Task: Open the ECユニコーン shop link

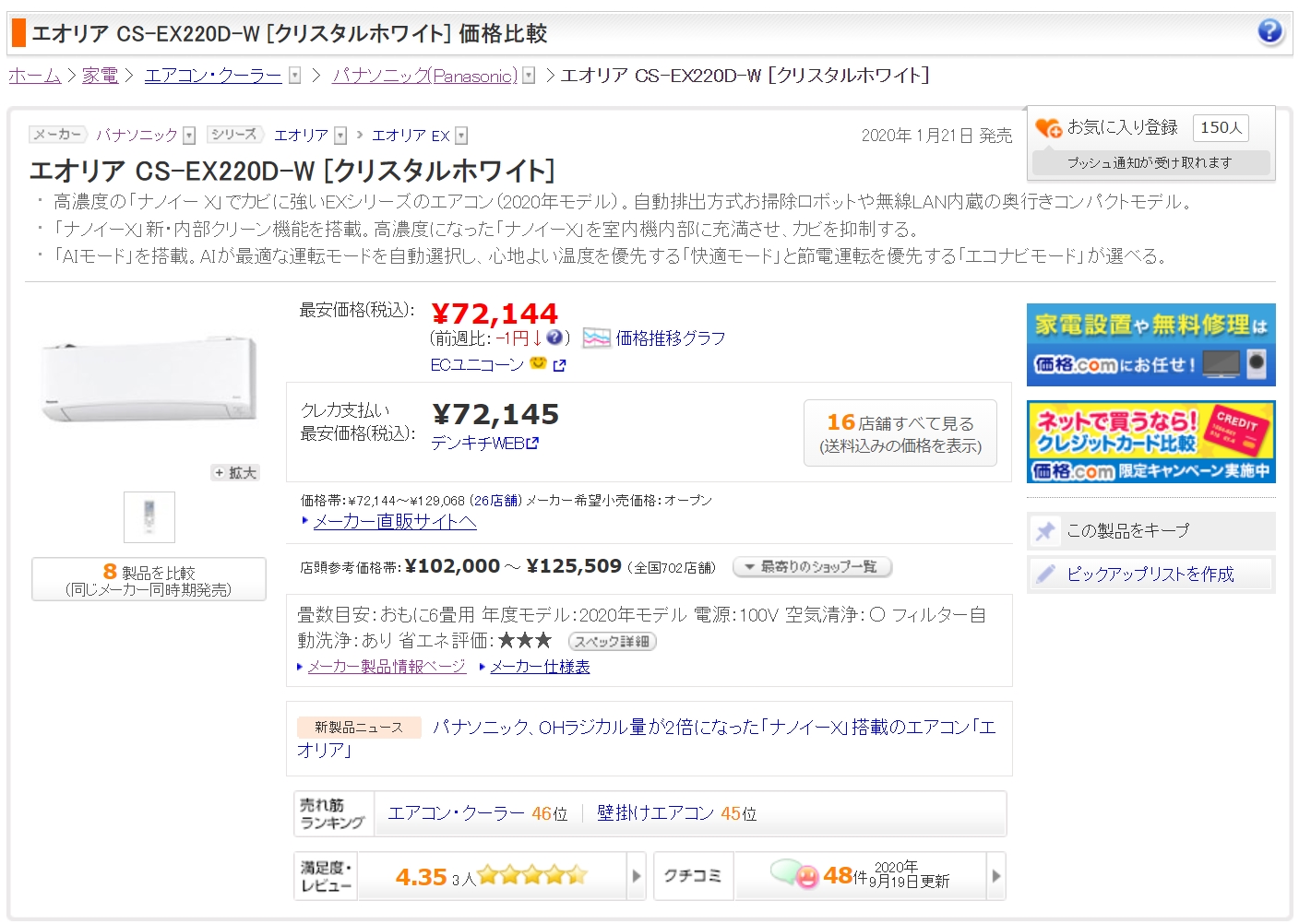Action: [x=477, y=365]
